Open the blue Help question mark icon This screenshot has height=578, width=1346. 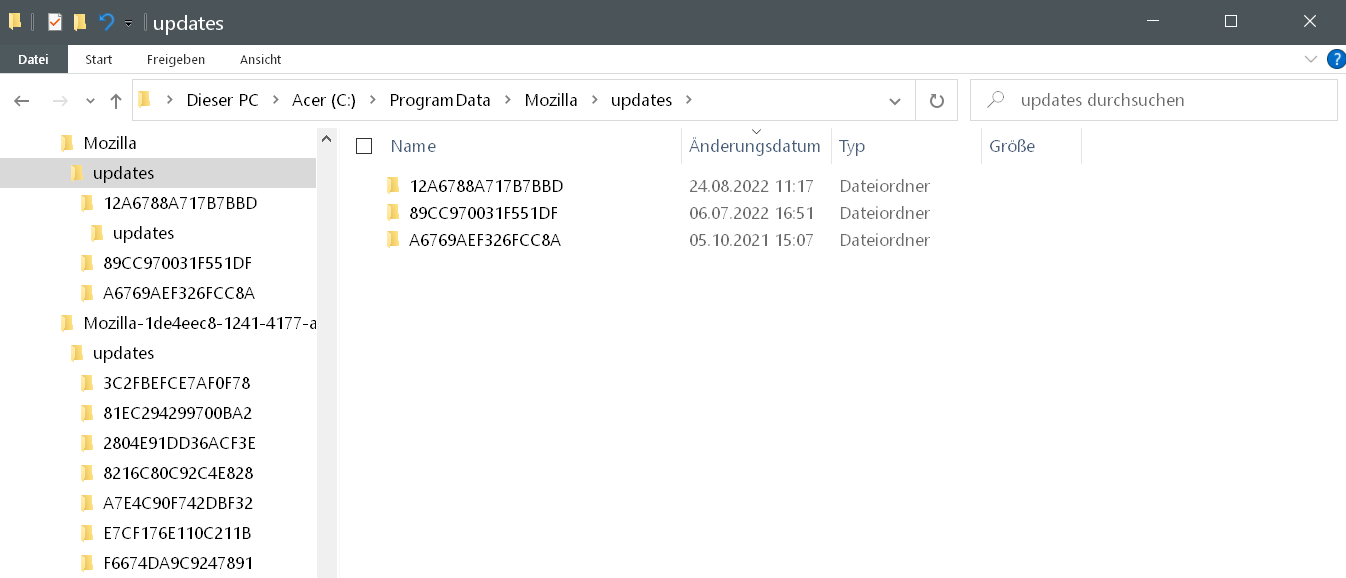point(1335,59)
